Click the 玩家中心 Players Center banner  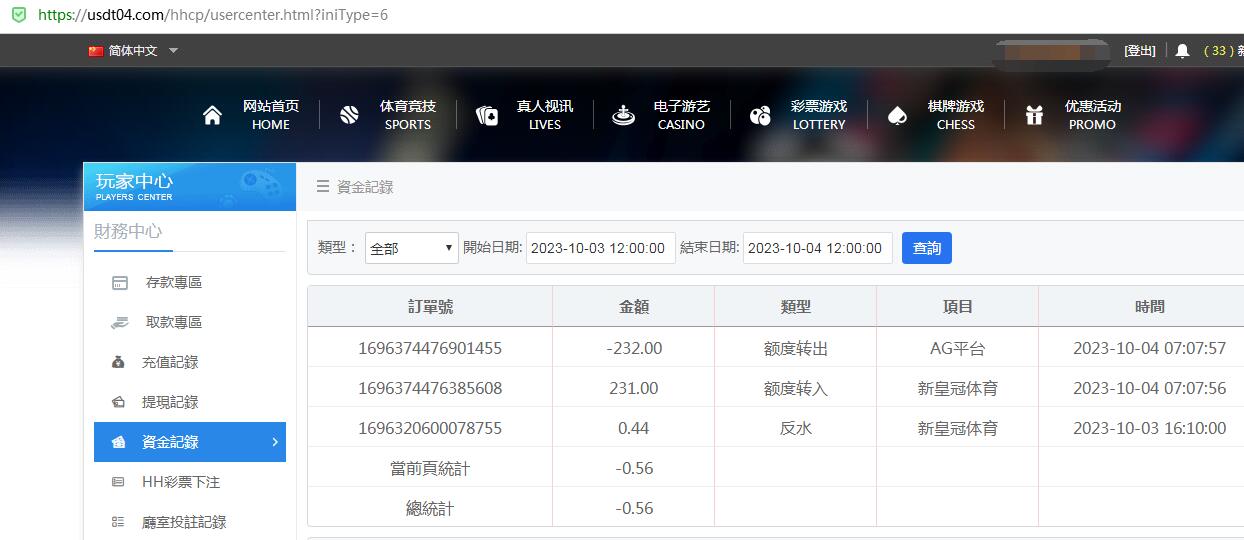(190, 186)
